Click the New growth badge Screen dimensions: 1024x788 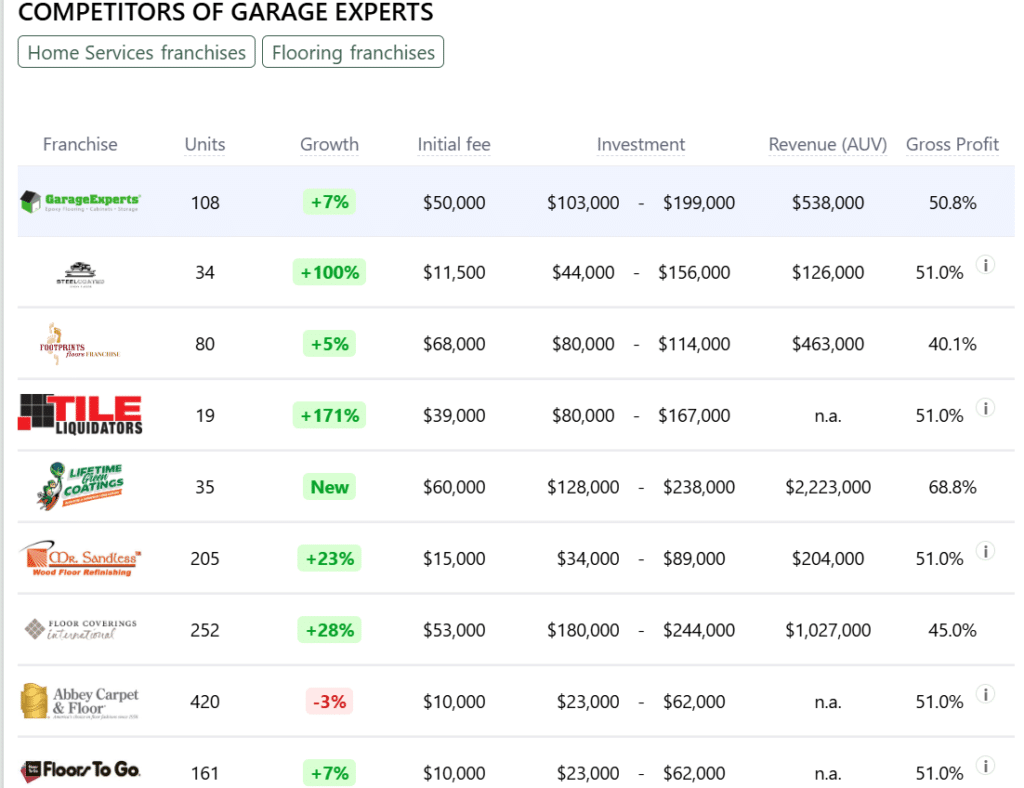click(329, 487)
